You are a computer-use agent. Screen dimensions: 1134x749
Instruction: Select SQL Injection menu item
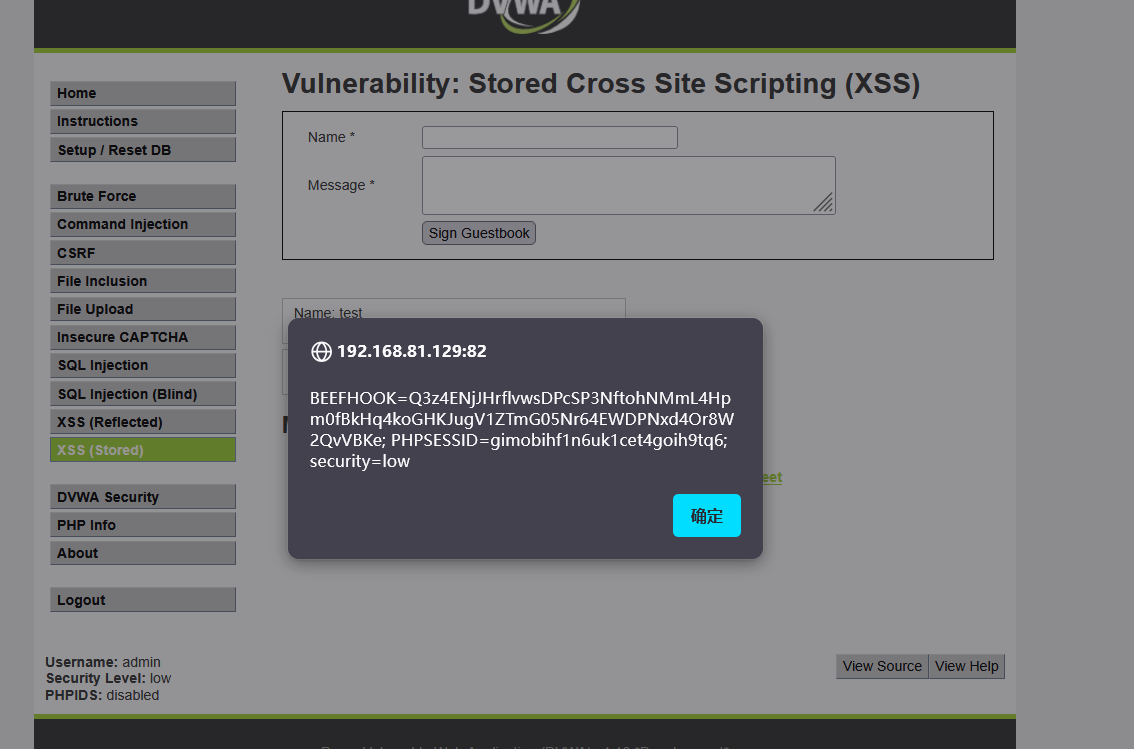(143, 365)
